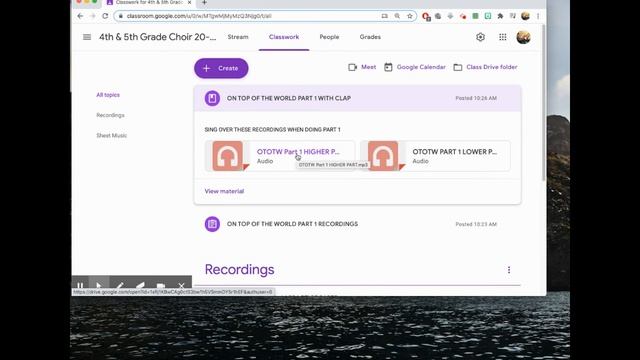Click the browser address bar URL
This screenshot has width=640, height=360.
[199, 16]
